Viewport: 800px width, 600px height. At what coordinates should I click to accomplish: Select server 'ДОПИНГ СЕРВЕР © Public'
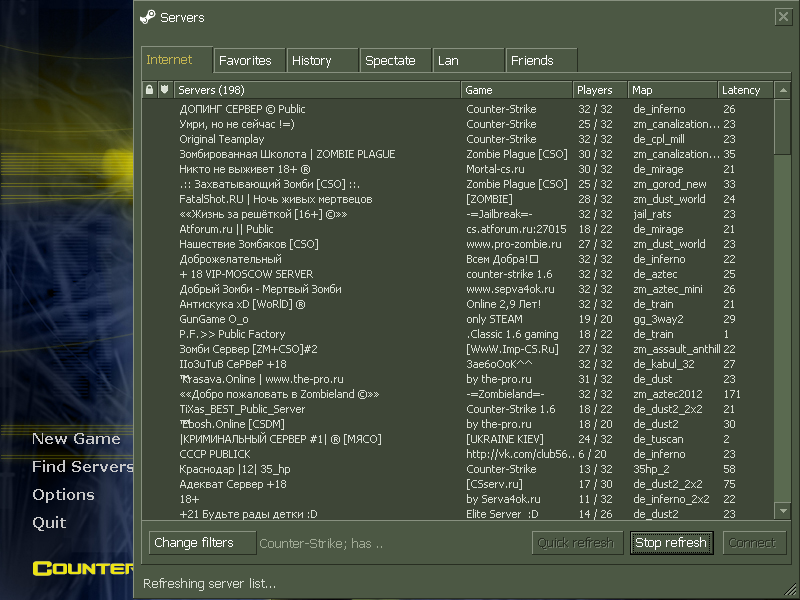[458, 109]
